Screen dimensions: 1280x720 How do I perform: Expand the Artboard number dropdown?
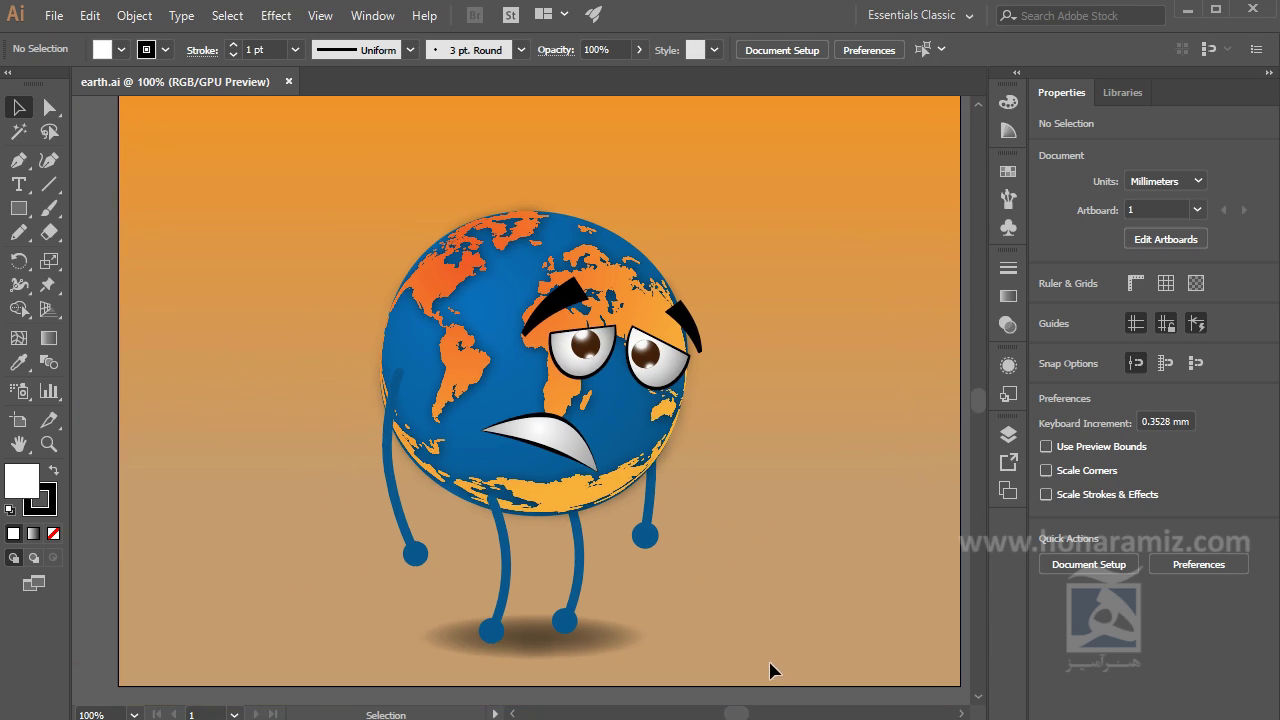pyautogui.click(x=1197, y=210)
